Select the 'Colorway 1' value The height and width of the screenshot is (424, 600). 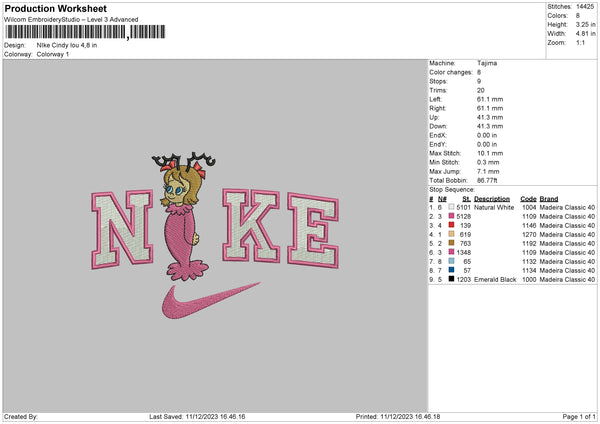pyautogui.click(x=53, y=54)
